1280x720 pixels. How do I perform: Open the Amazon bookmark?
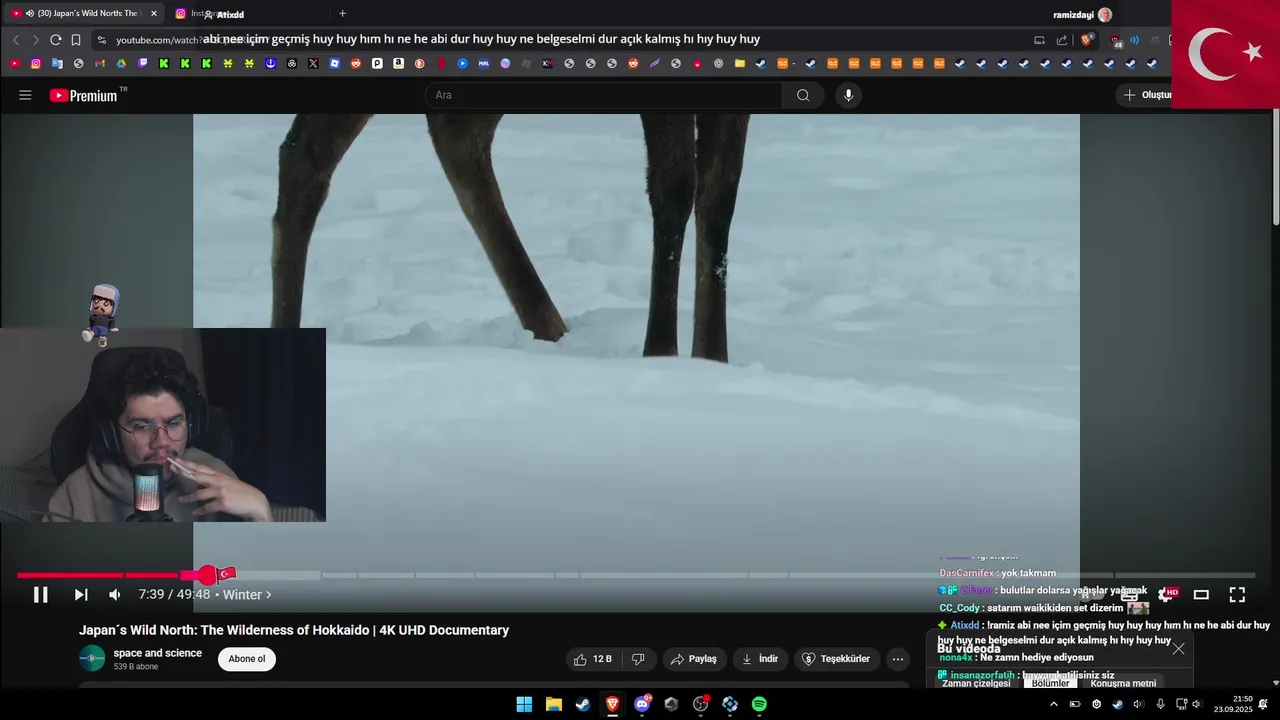click(x=398, y=63)
